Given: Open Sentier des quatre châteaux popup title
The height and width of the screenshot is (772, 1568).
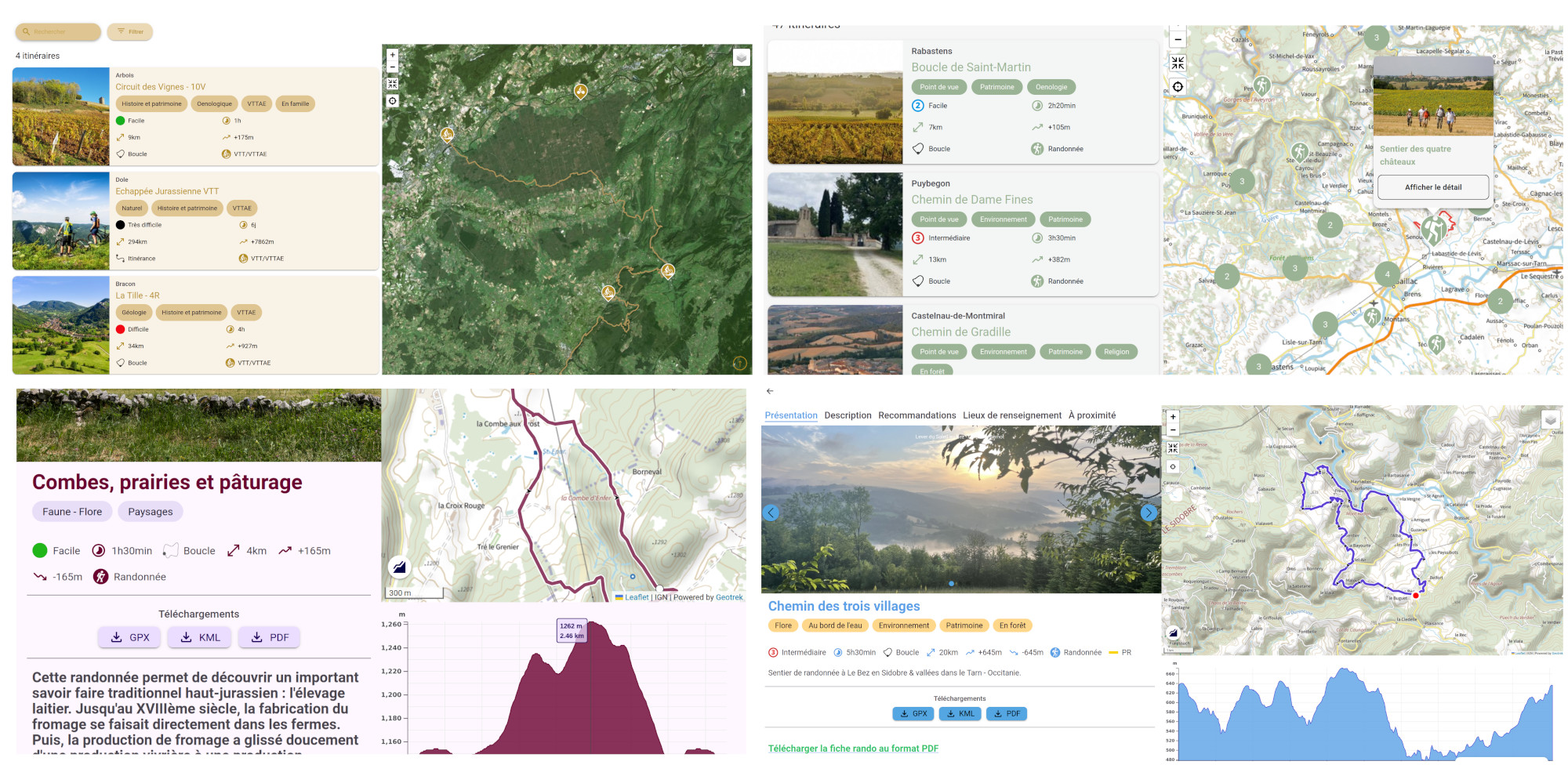Looking at the screenshot, I should coord(1415,155).
